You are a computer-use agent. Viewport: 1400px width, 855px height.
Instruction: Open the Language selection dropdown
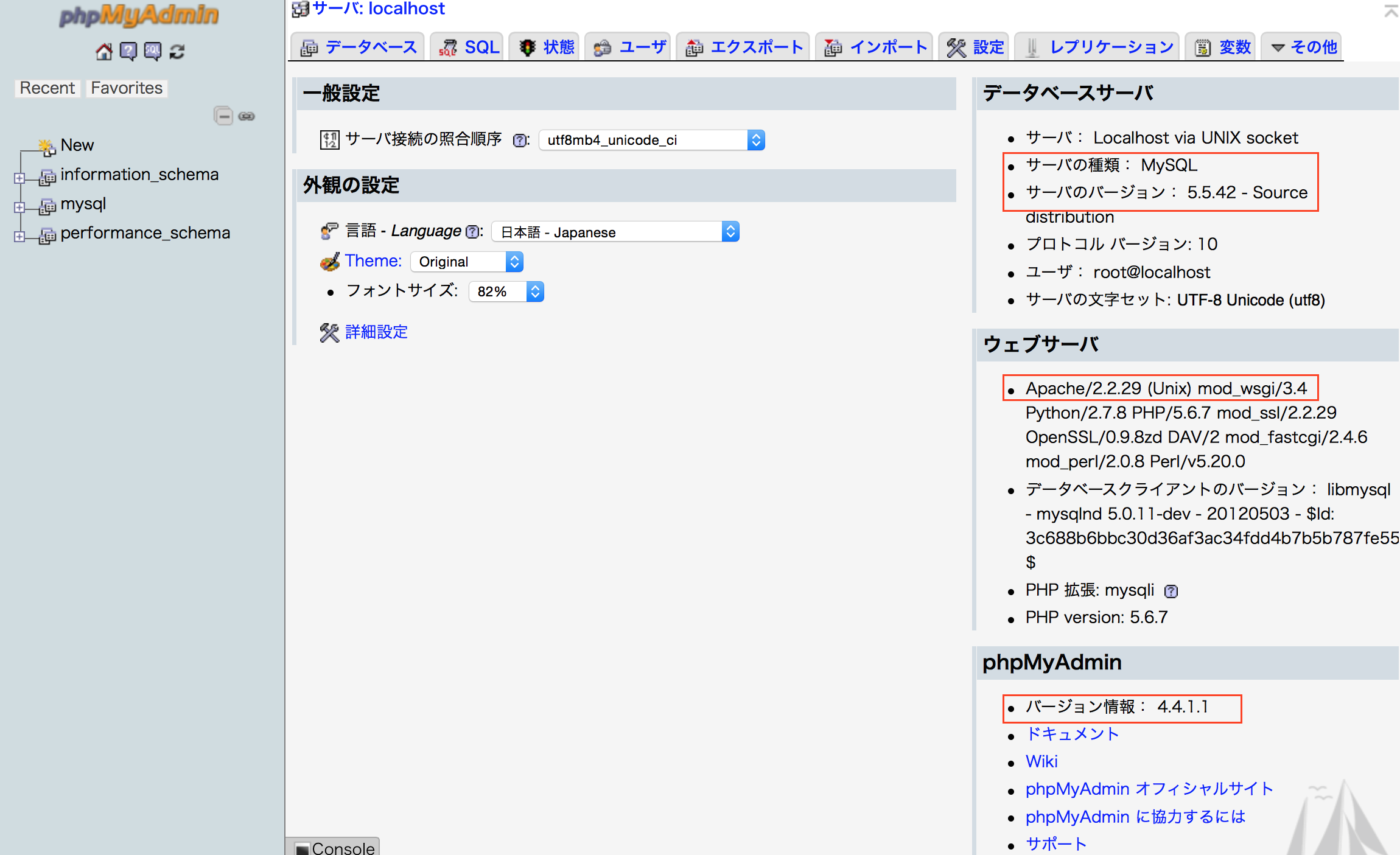615,232
